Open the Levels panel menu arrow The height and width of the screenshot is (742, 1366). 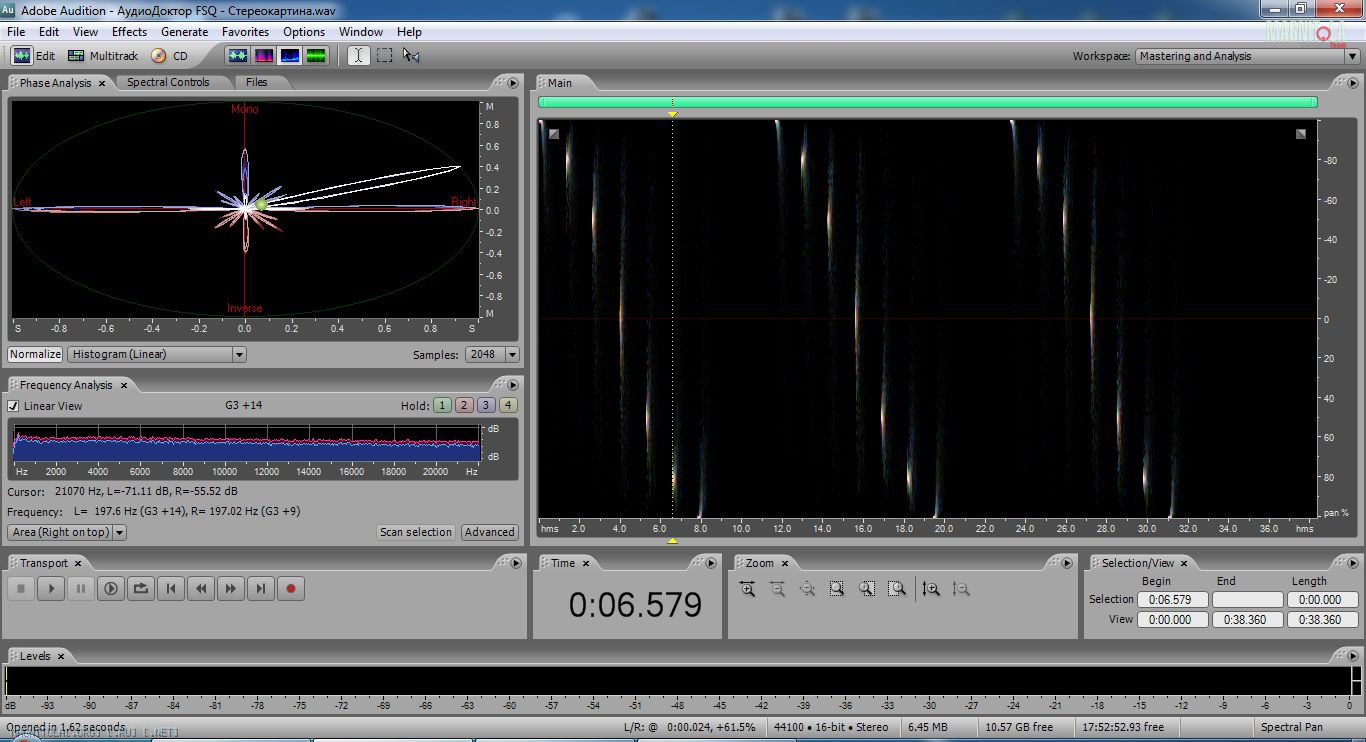click(1352, 656)
